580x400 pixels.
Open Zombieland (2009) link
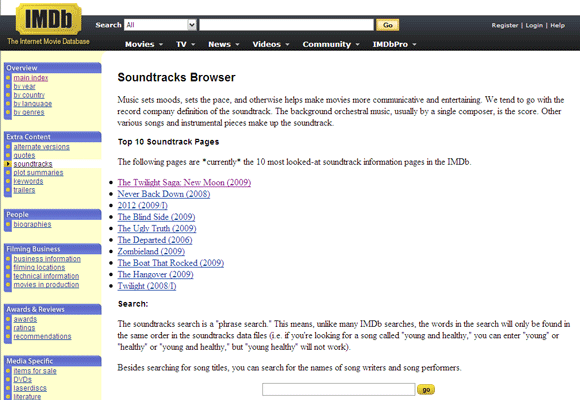tap(151, 251)
